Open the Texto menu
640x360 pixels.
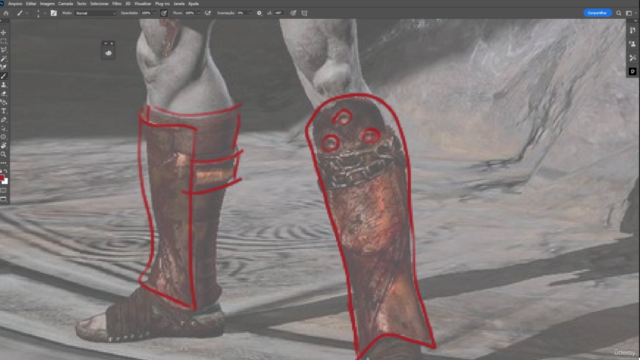82,4
